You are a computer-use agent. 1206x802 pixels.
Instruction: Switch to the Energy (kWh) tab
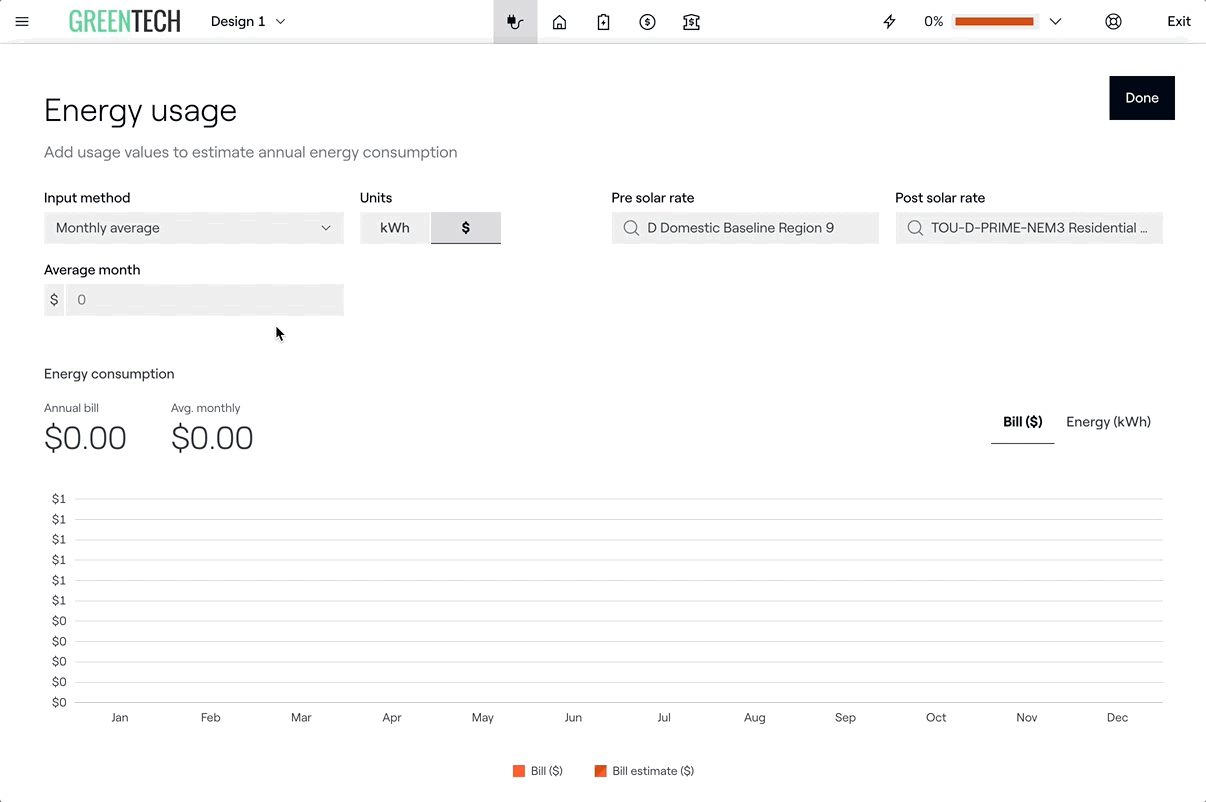[1108, 422]
